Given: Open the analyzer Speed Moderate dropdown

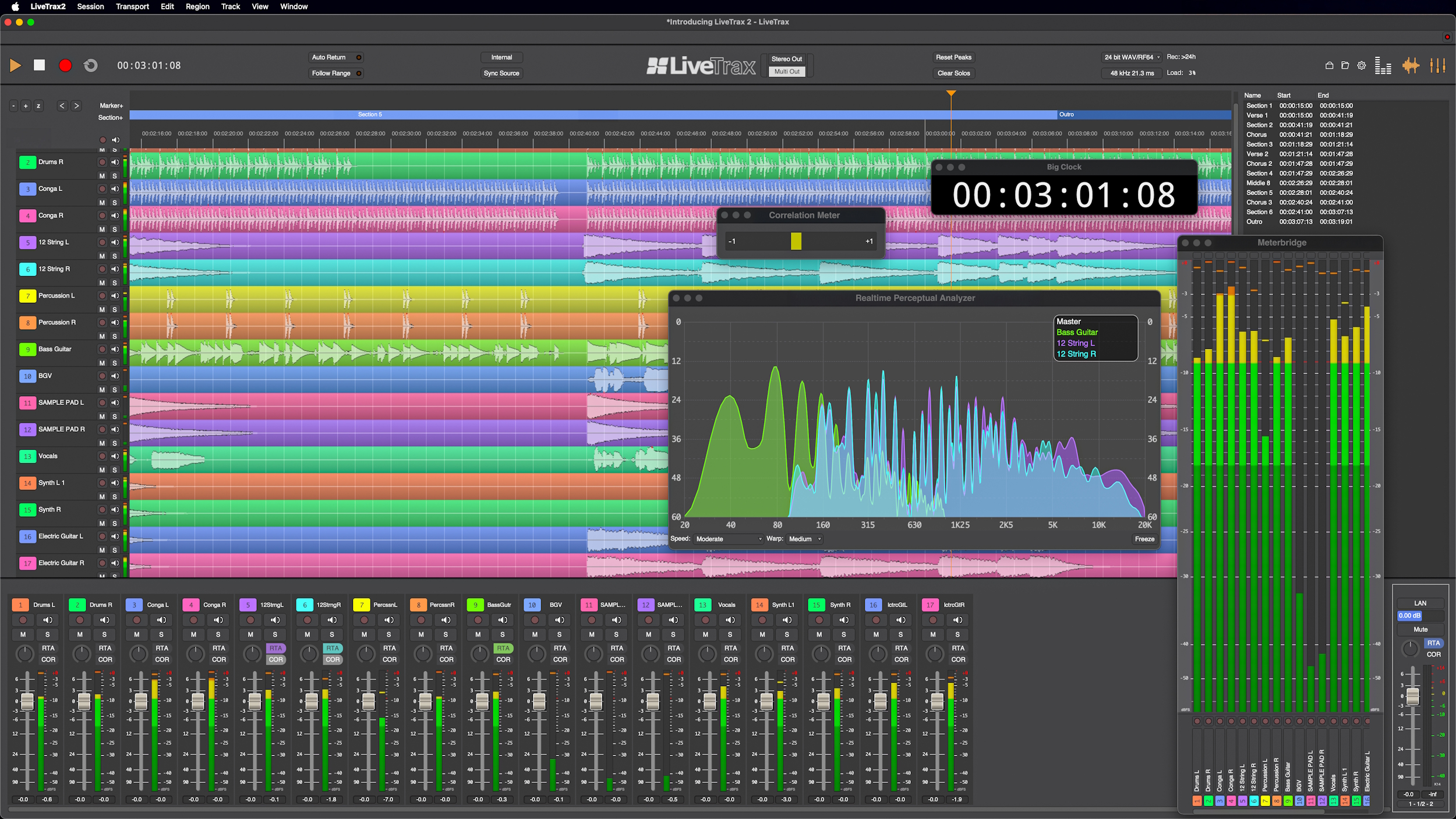Looking at the screenshot, I should [x=728, y=539].
